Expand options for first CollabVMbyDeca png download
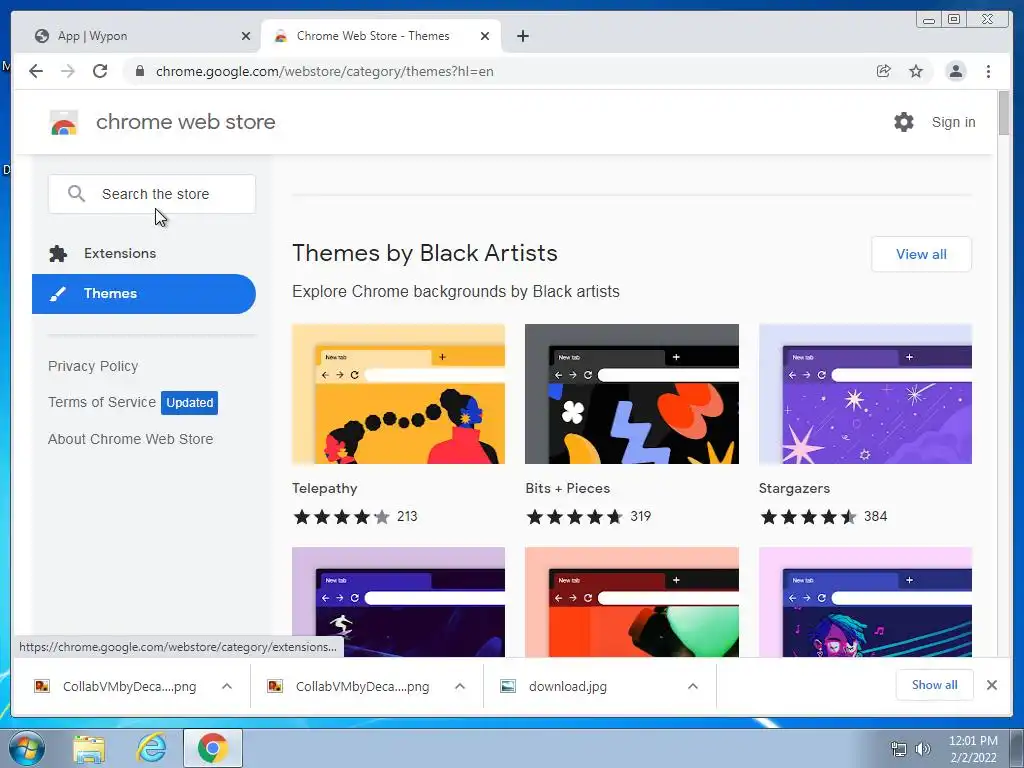Image resolution: width=1024 pixels, height=768 pixels. tap(227, 686)
